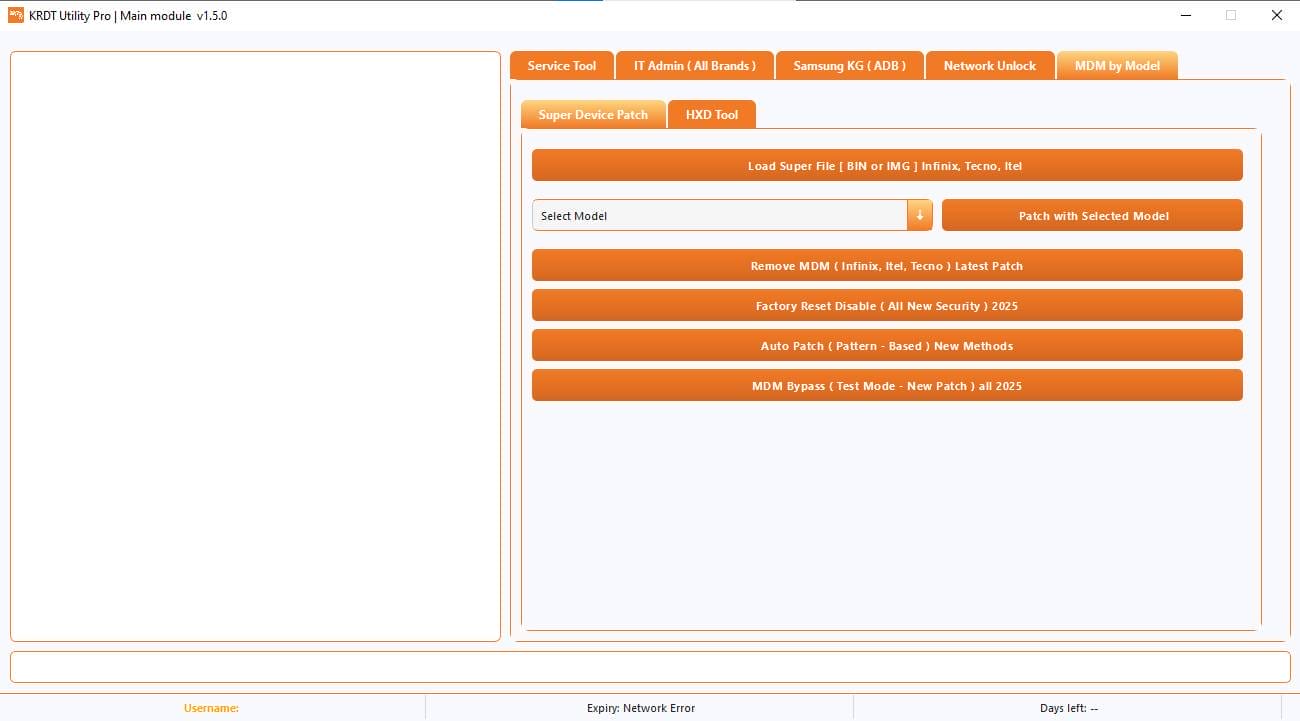Select the Samsung KG ( ADB ) tab

(849, 65)
